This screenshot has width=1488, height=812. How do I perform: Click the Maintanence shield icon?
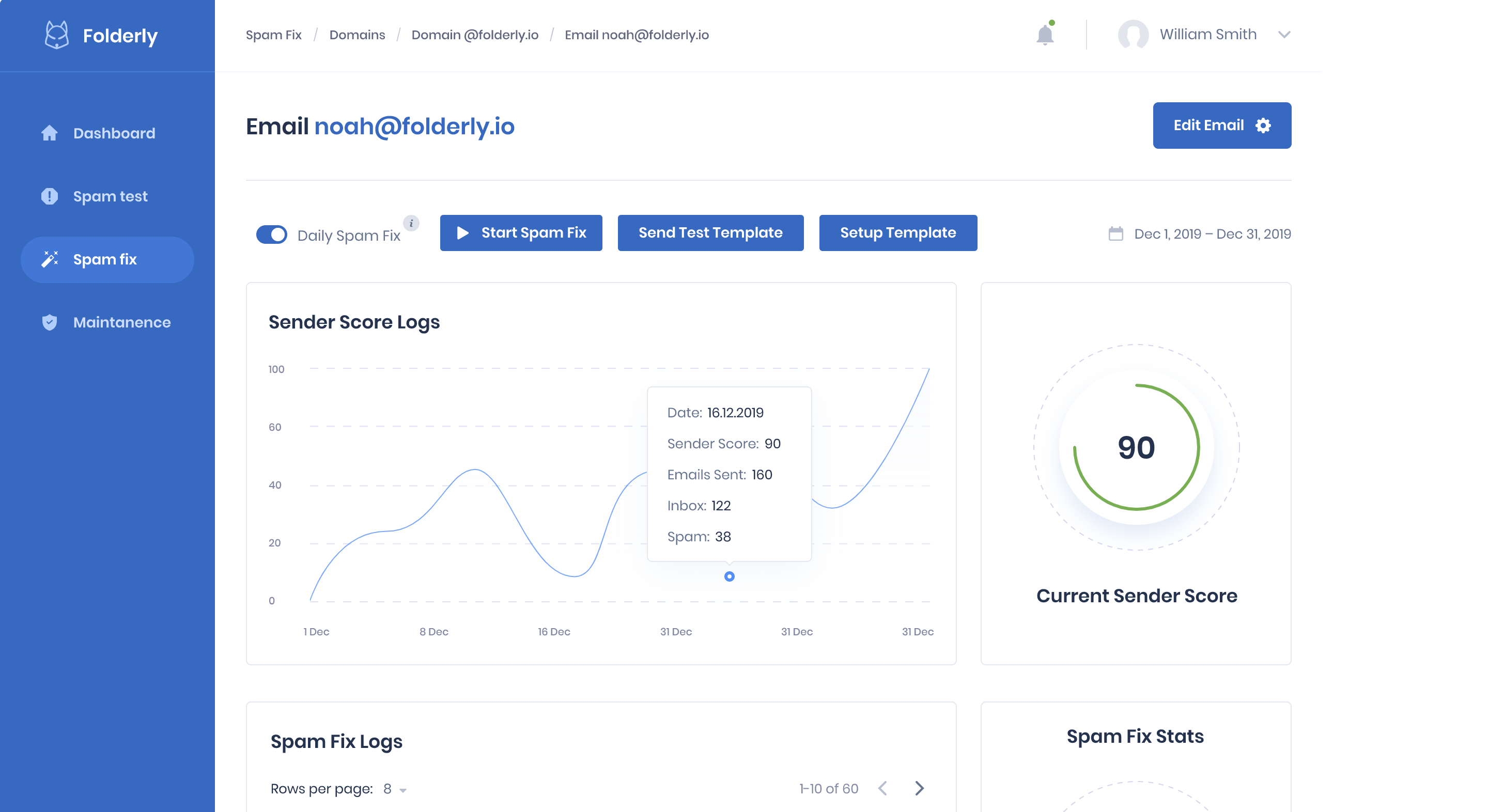coord(50,322)
